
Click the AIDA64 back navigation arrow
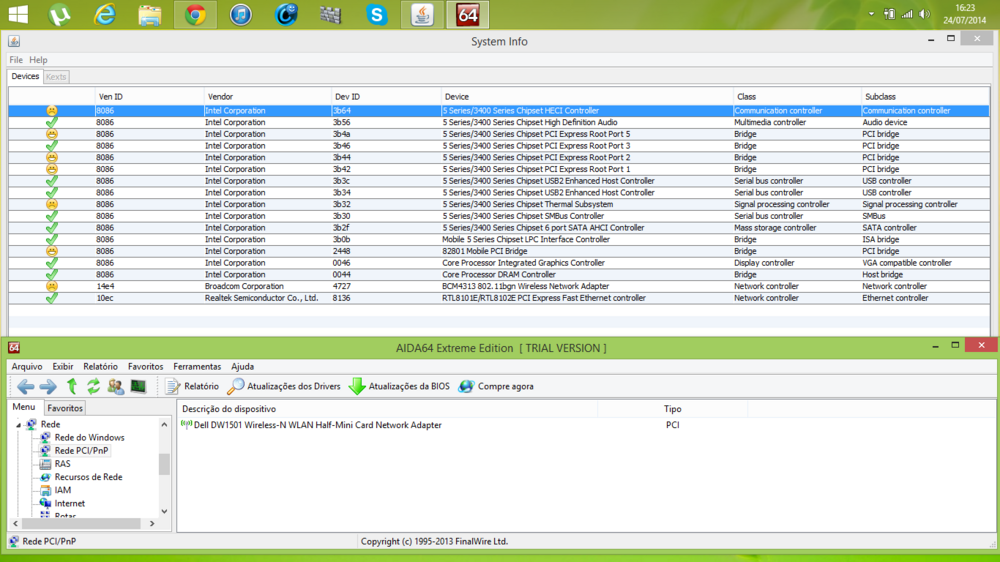[26, 386]
